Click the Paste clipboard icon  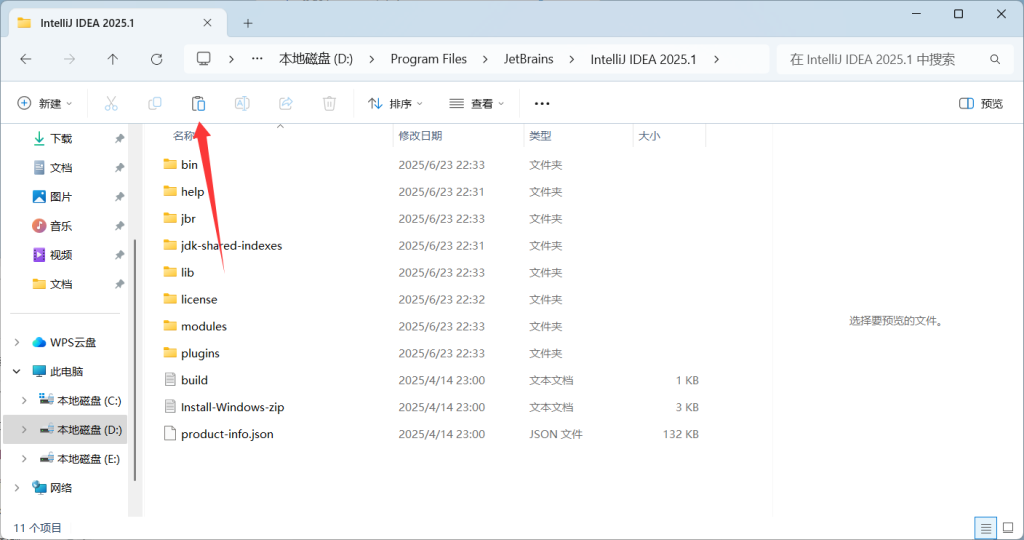click(x=199, y=103)
